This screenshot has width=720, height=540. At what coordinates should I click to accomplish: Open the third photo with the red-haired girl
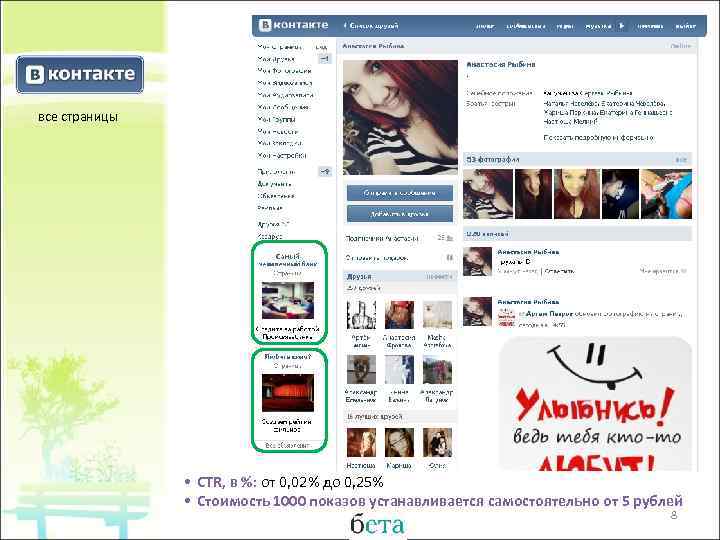(x=576, y=194)
